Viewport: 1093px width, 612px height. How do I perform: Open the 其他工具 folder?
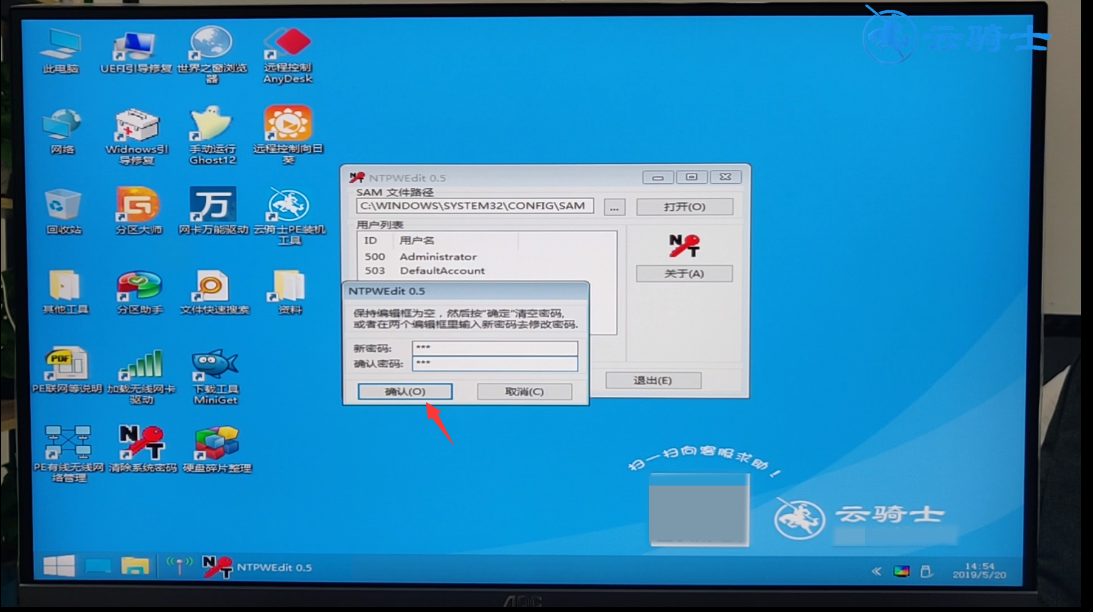[63, 286]
